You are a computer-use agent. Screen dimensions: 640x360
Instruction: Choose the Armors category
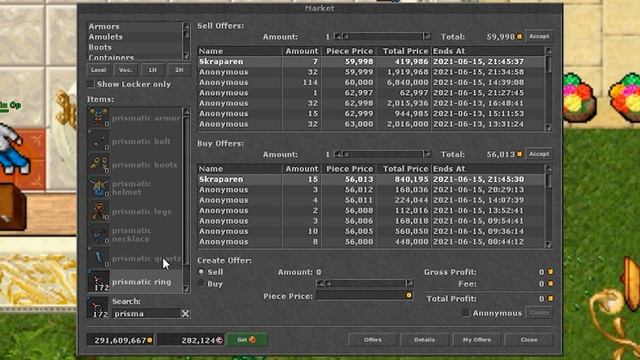pyautogui.click(x=135, y=27)
